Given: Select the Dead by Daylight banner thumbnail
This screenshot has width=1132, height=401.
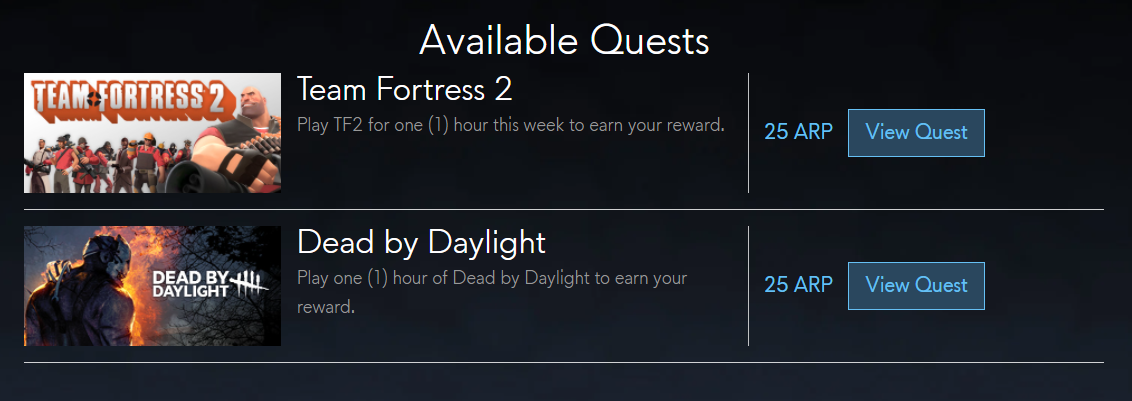Looking at the screenshot, I should click(152, 286).
